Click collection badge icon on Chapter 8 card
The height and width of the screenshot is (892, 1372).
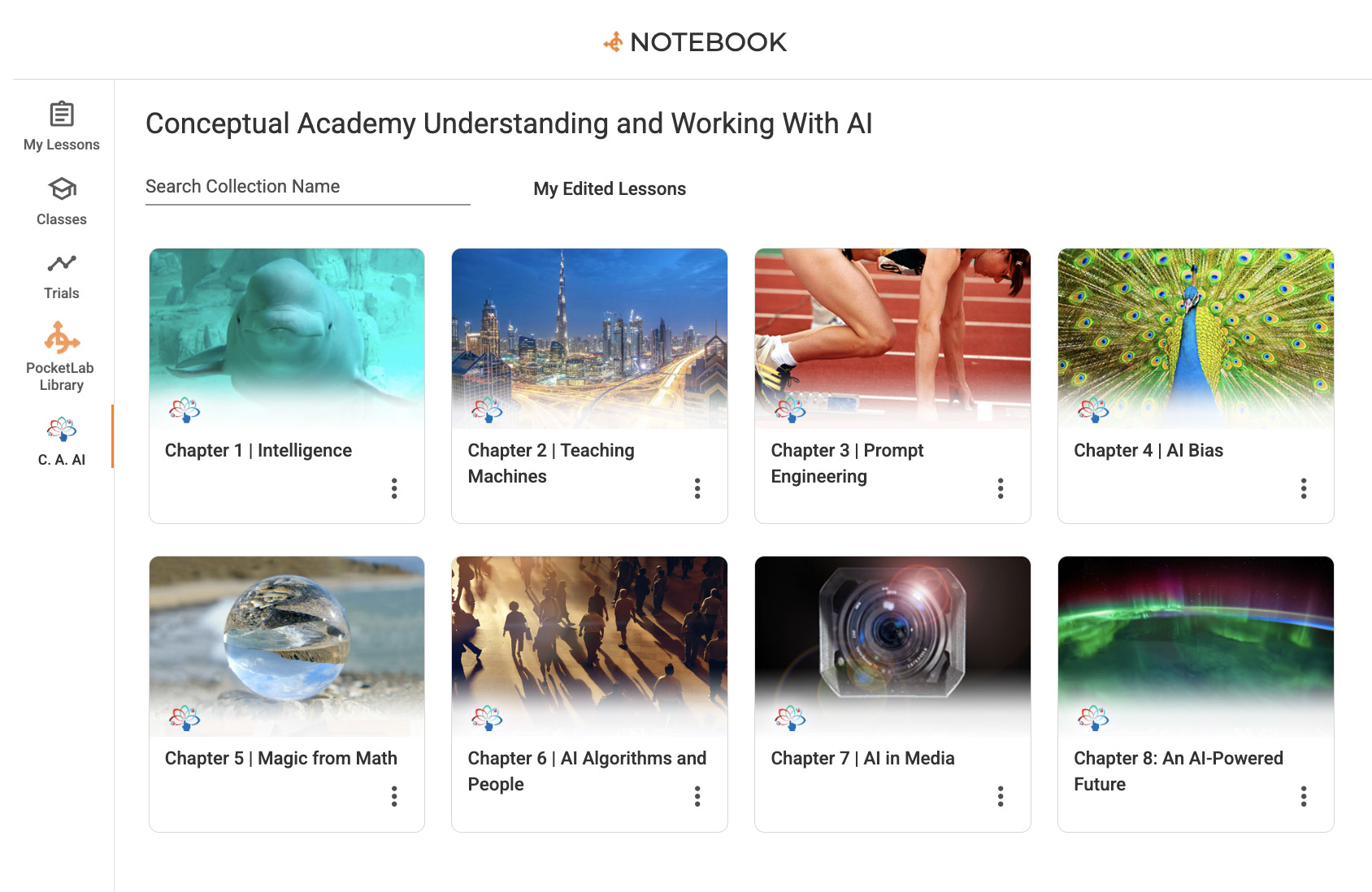point(1093,717)
